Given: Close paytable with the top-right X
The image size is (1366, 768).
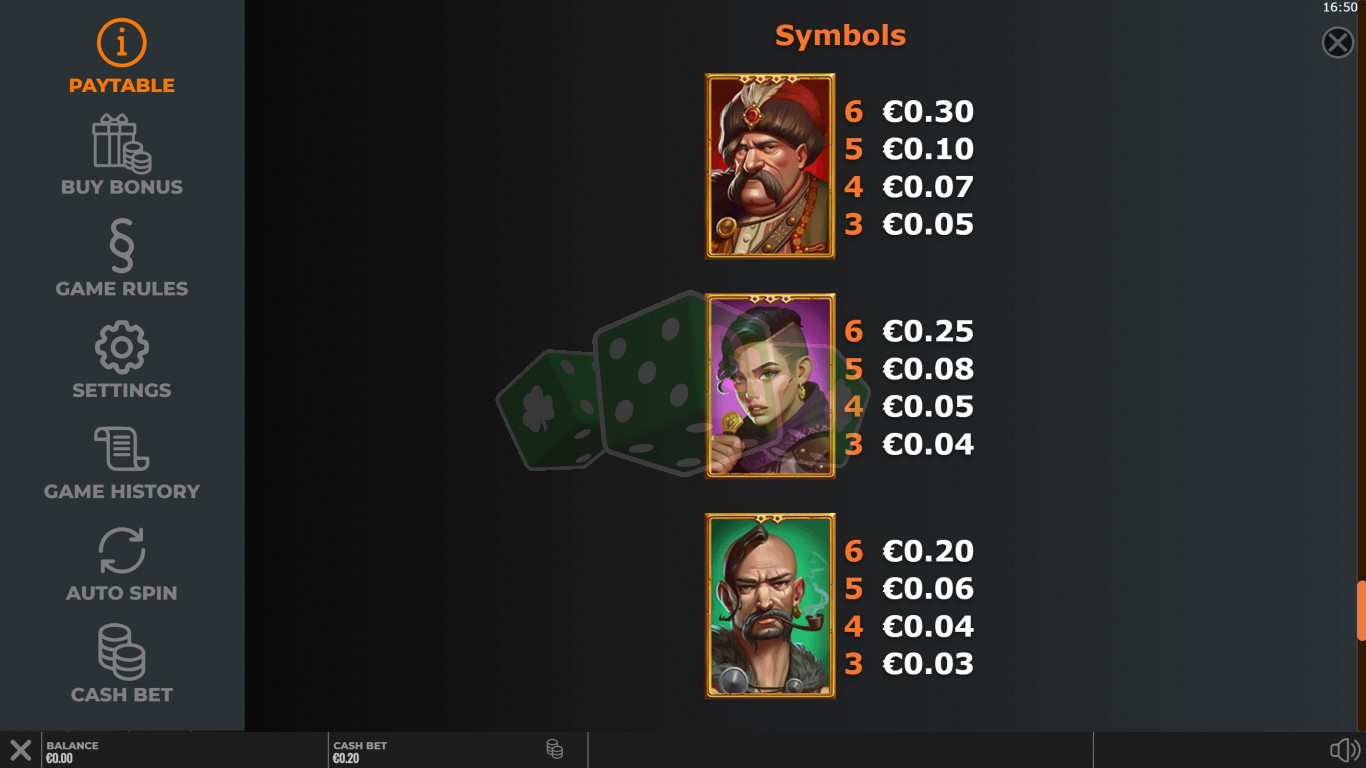Looking at the screenshot, I should 1338,42.
